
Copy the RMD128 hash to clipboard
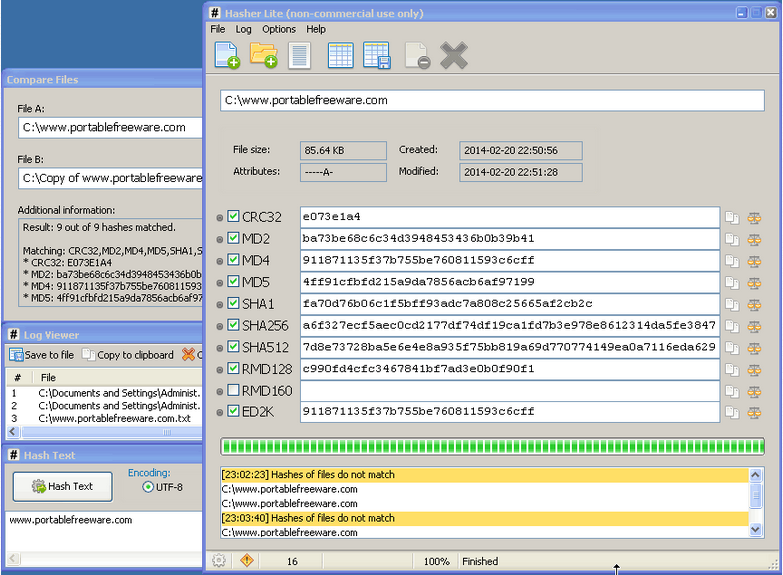tap(732, 370)
